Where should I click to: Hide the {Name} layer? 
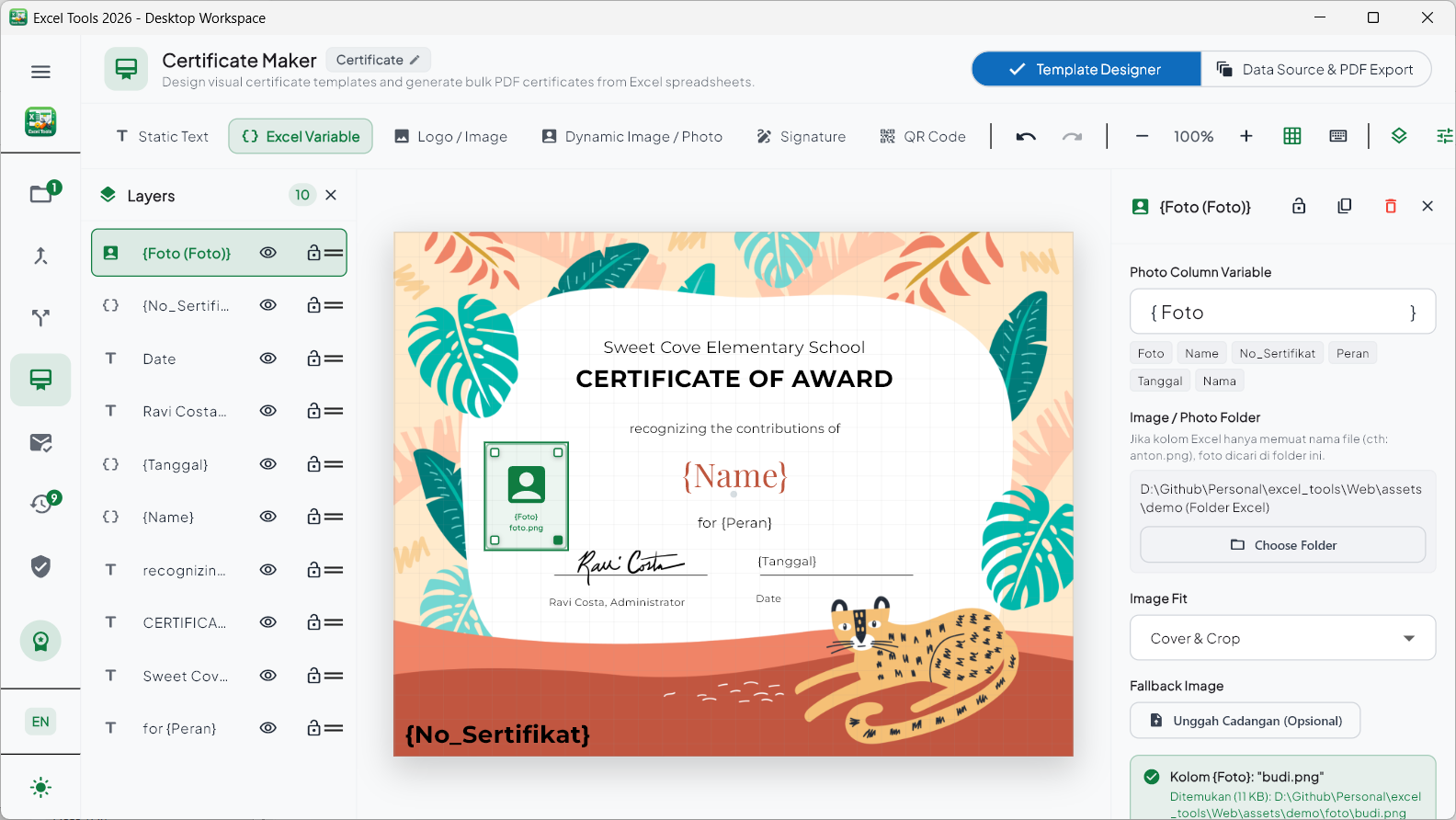(268, 517)
